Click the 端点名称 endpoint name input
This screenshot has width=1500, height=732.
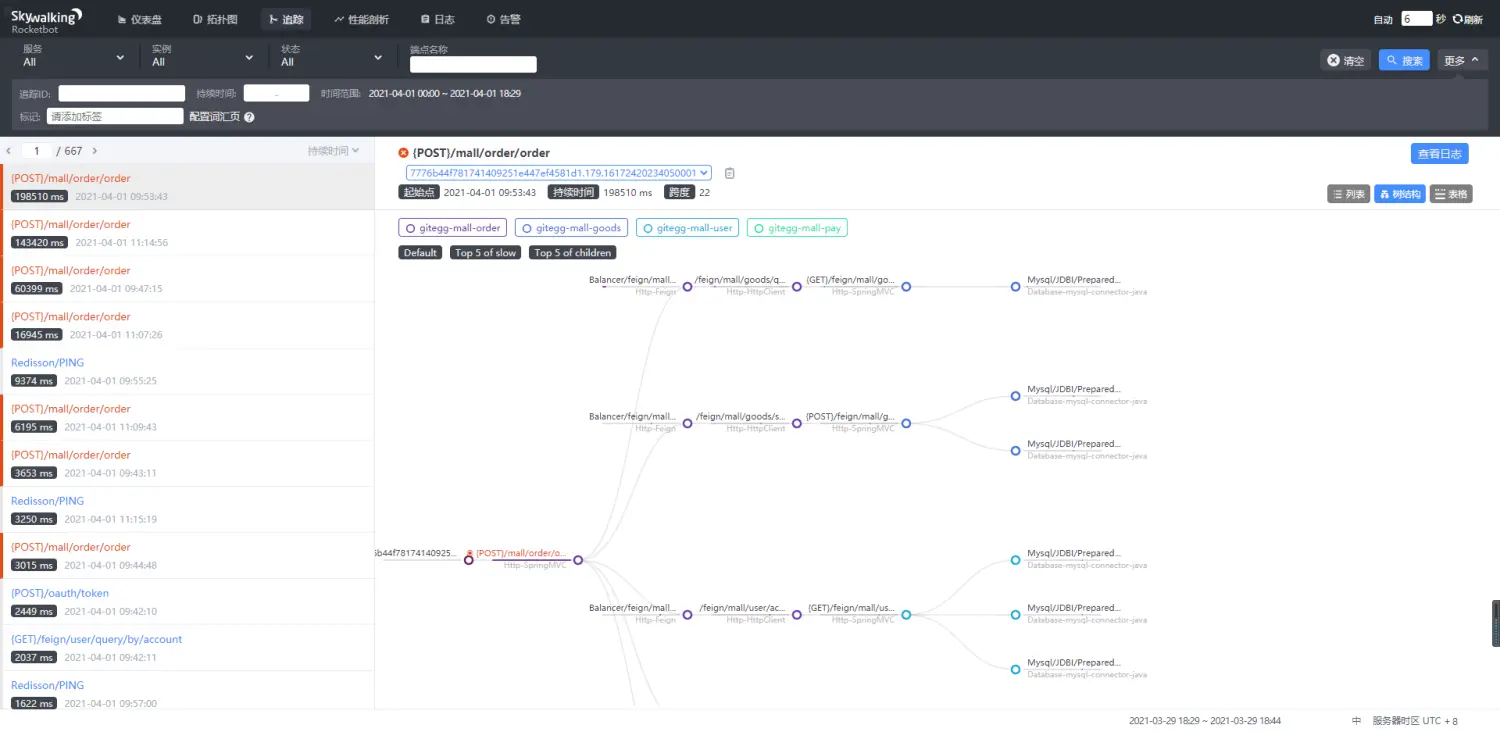pos(473,64)
